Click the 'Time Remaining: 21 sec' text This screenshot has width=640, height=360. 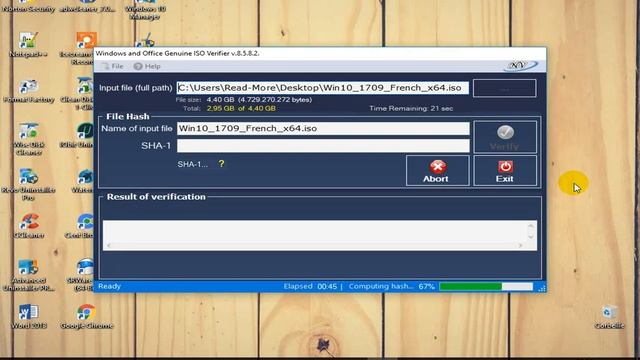pyautogui.click(x=411, y=109)
